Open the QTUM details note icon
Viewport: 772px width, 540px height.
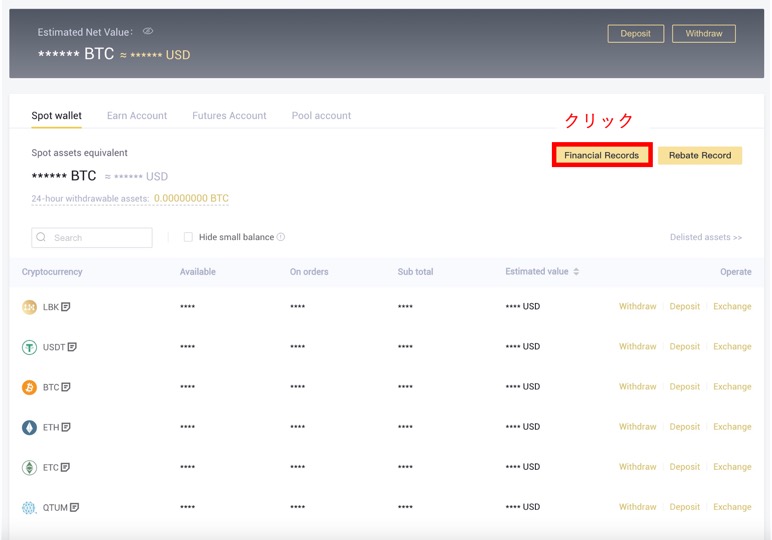pyautogui.click(x=74, y=507)
